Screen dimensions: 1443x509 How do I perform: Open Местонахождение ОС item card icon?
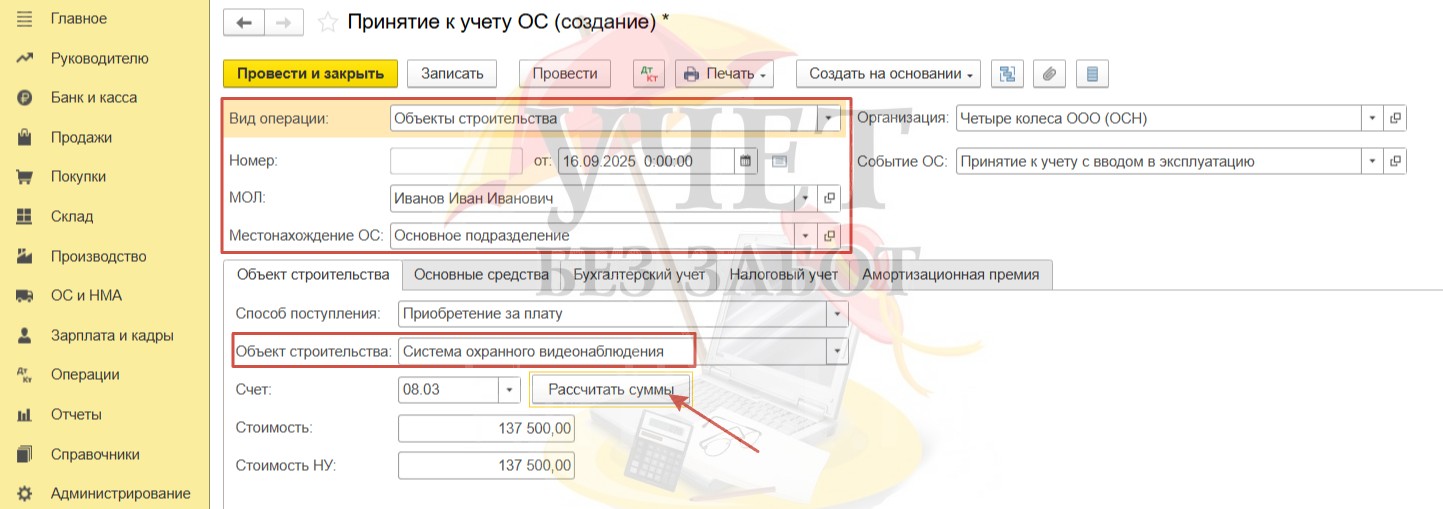(x=829, y=236)
